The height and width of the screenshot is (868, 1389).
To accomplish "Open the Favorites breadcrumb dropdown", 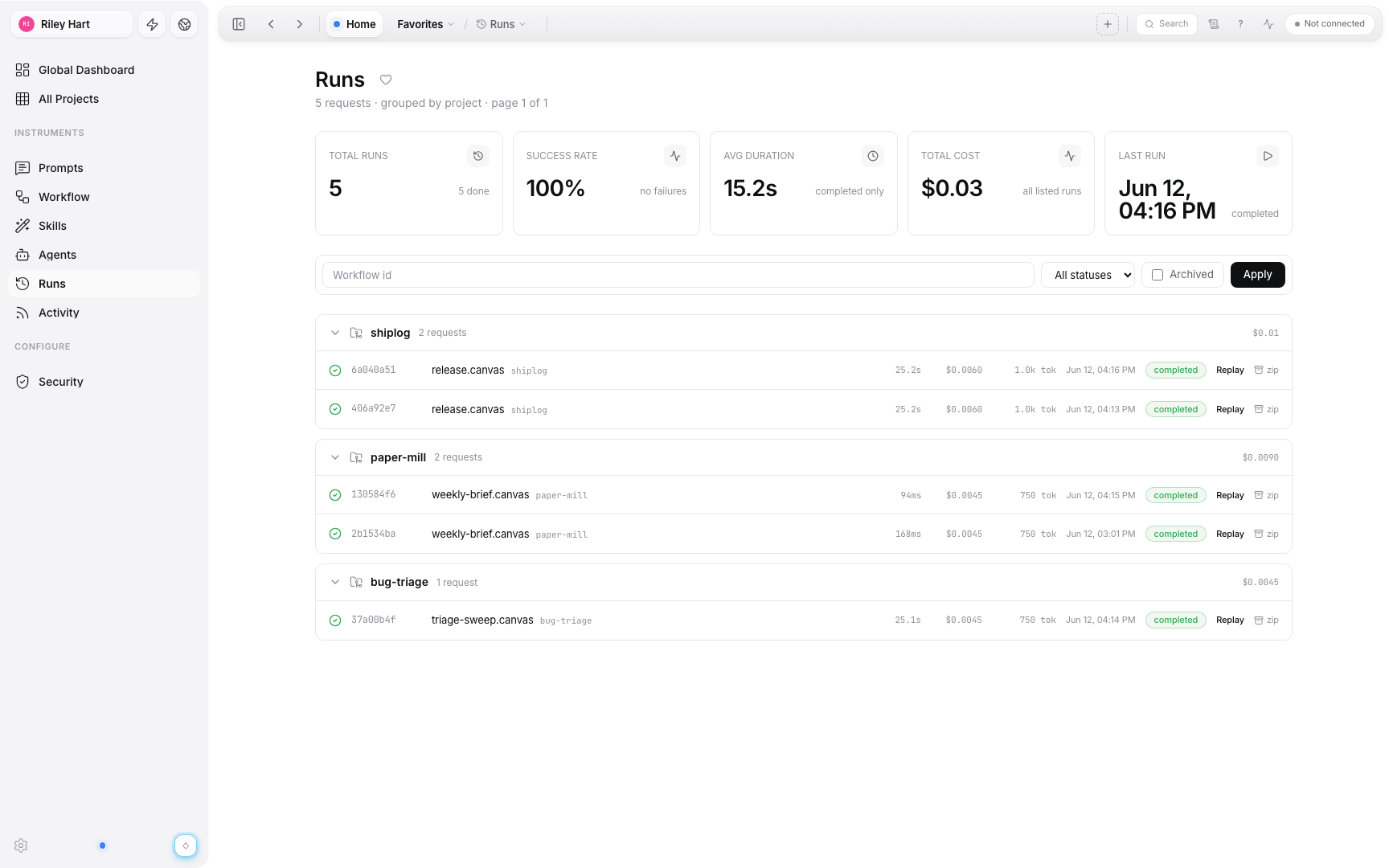I will (425, 24).
